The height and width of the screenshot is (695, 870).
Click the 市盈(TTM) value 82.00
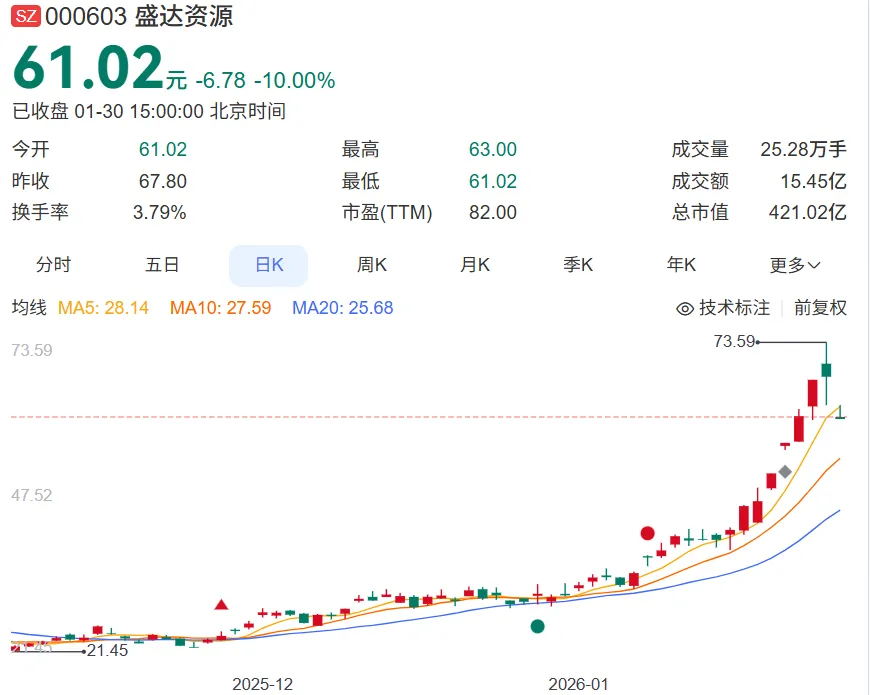tap(493, 212)
